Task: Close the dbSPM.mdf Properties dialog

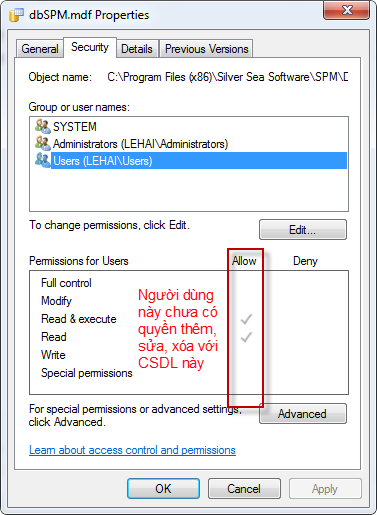Action: click(347, 10)
